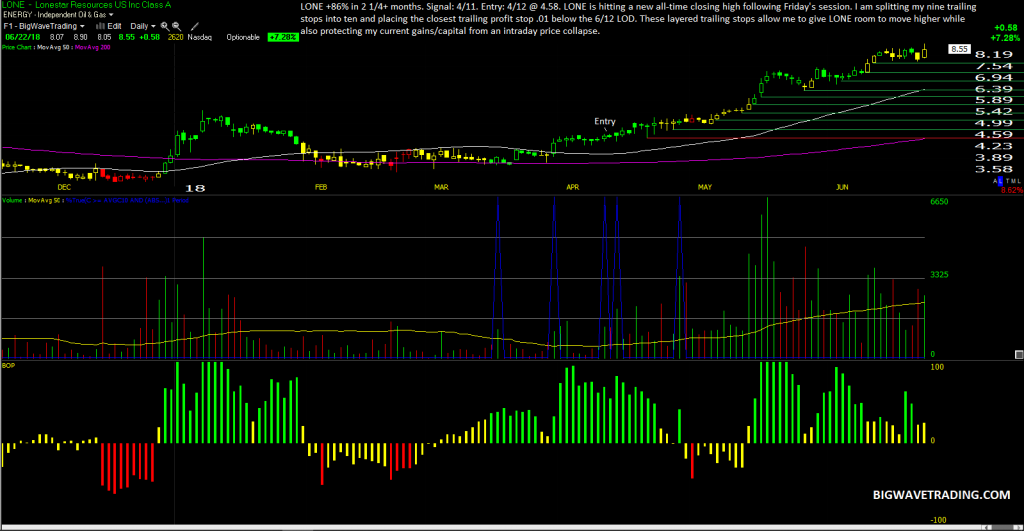
Task: Click the Price Chart legend label
Action: point(16,47)
